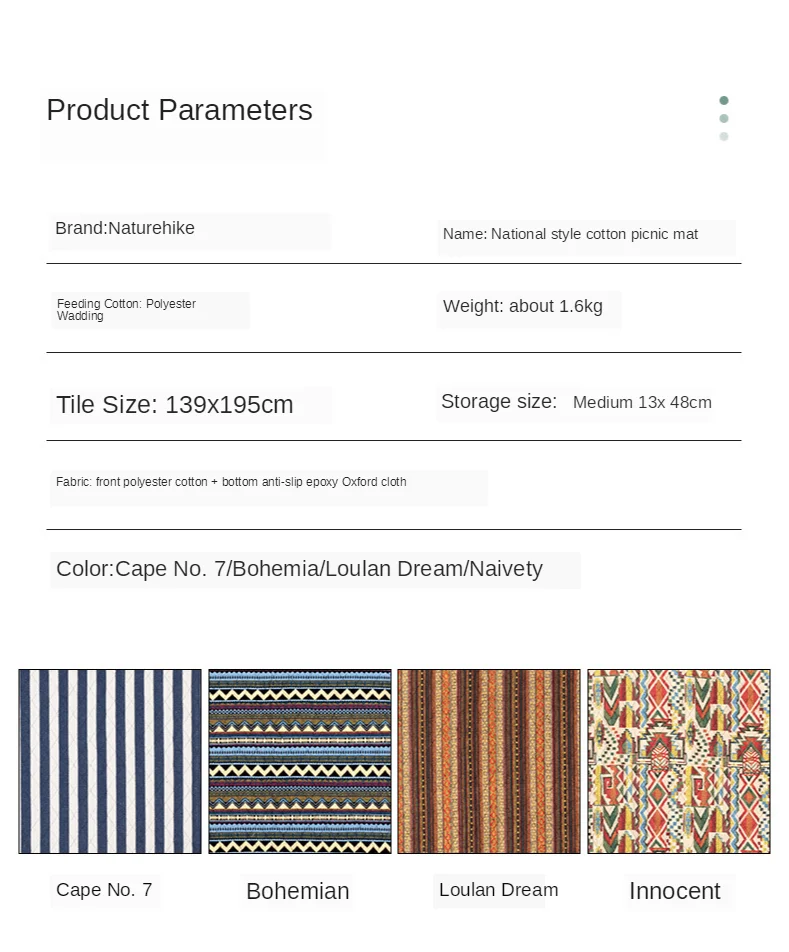Viewport: 789px width, 952px height.
Task: Click the Innocent label
Action: tap(675, 891)
